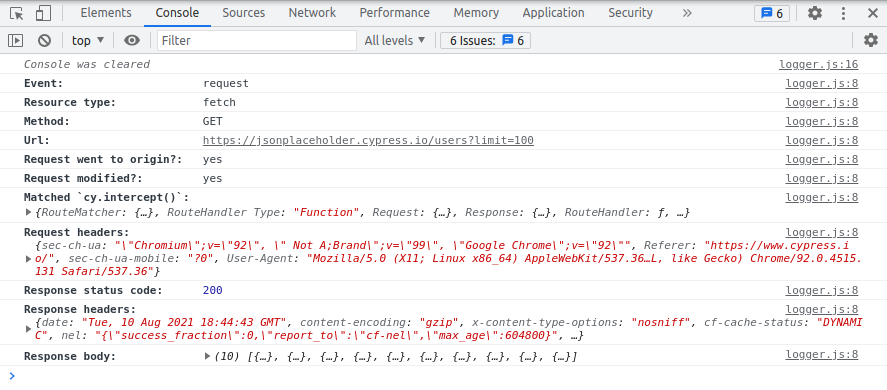Expand the Matched cy.intercept() object
This screenshot has width=887, height=390.
click(29, 213)
